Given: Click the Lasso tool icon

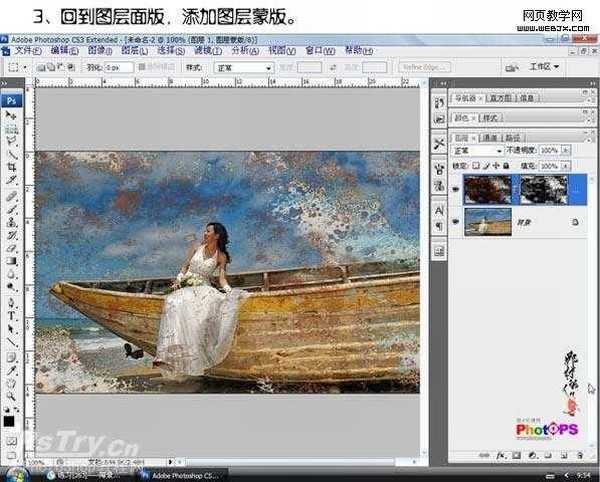Looking at the screenshot, I should 12,141.
